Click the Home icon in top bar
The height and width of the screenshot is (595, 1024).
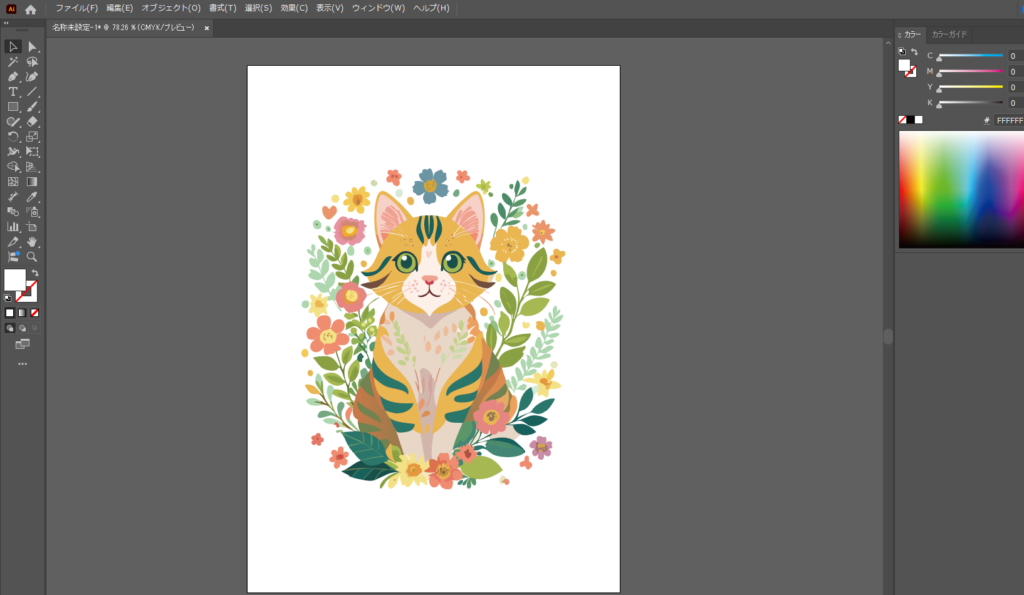coord(30,9)
